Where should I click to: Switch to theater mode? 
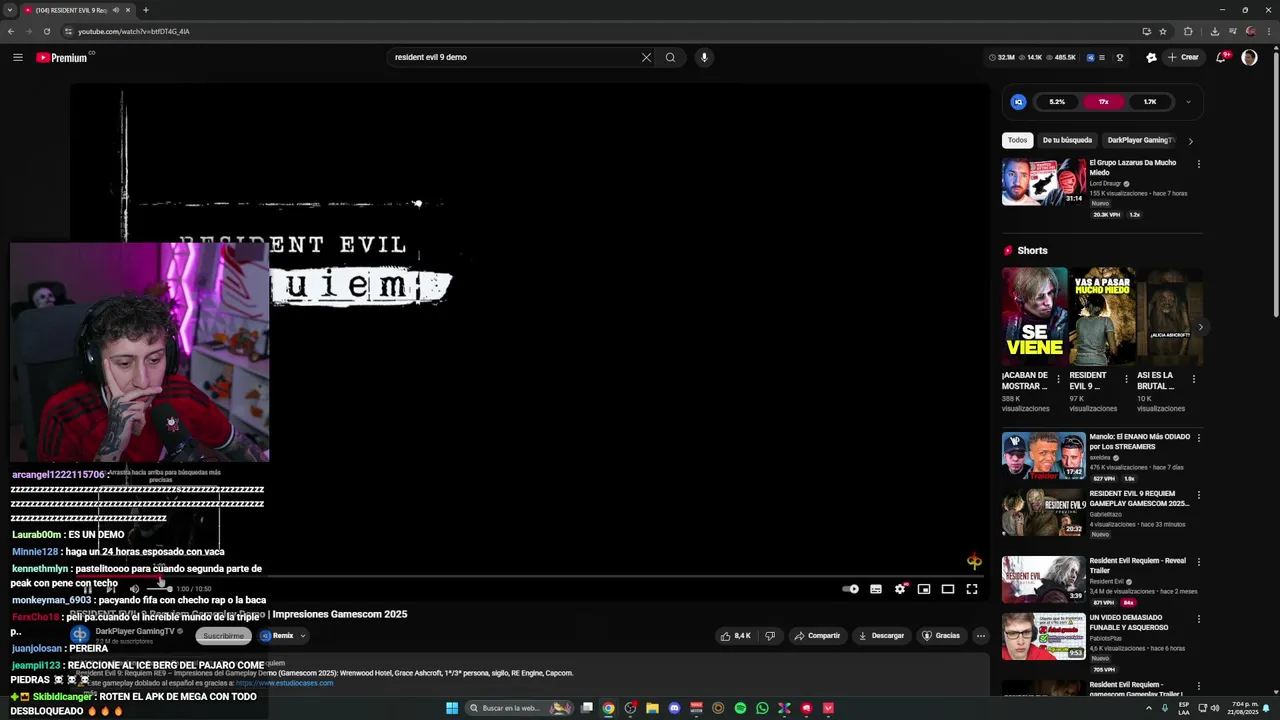[x=948, y=589]
